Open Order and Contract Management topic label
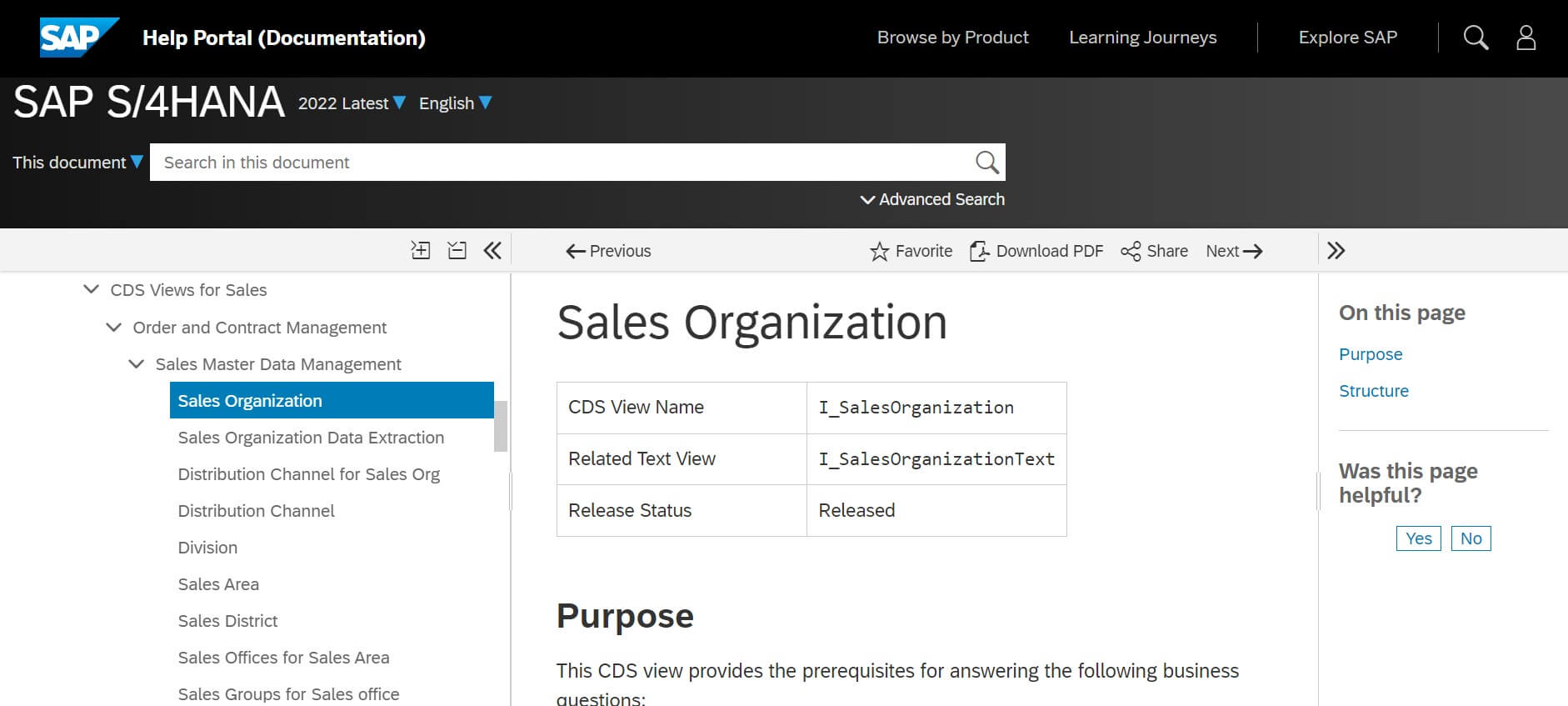Image resolution: width=1568 pixels, height=706 pixels. [259, 327]
